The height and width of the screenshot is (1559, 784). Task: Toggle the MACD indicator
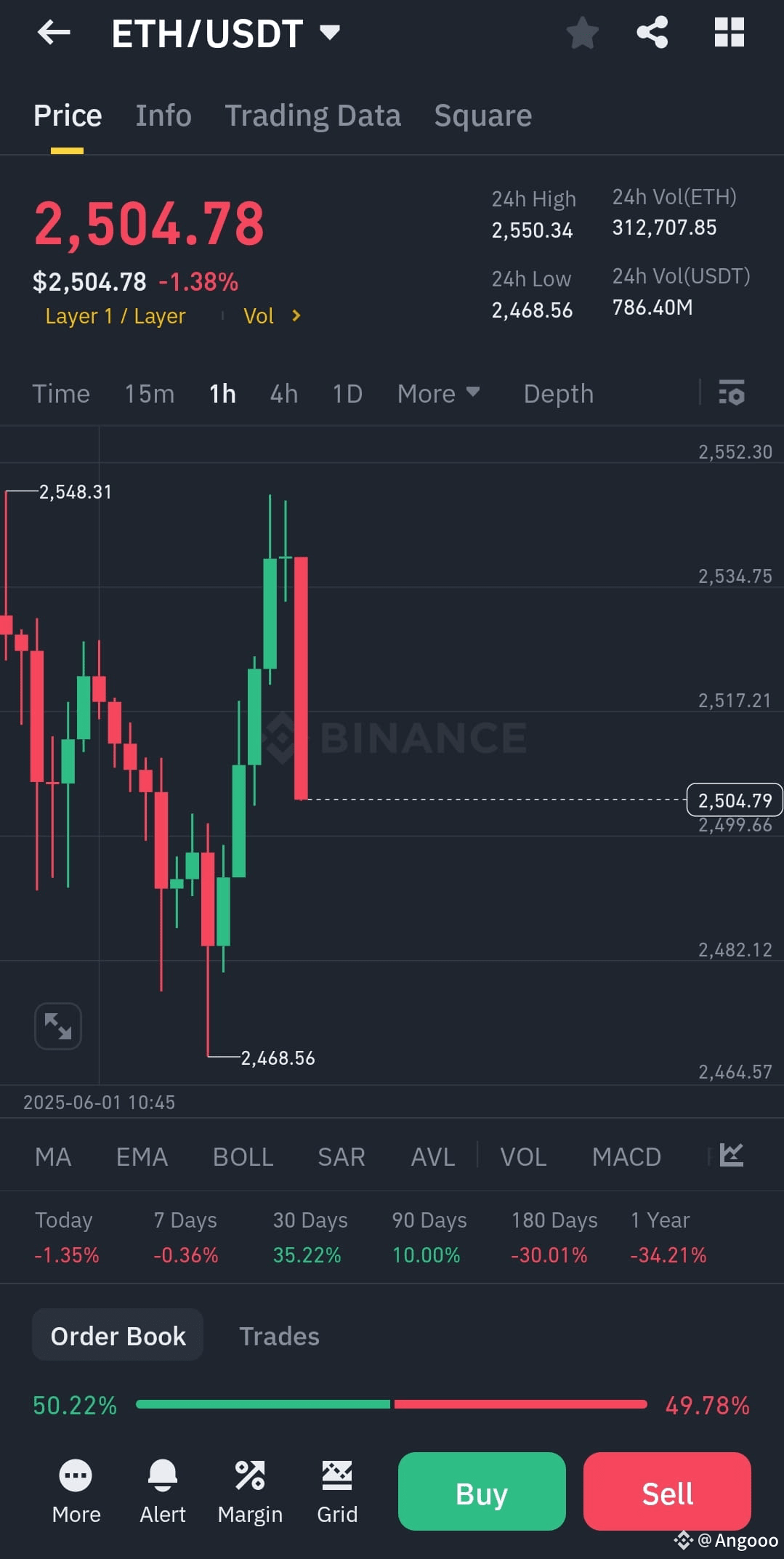[x=626, y=1156]
